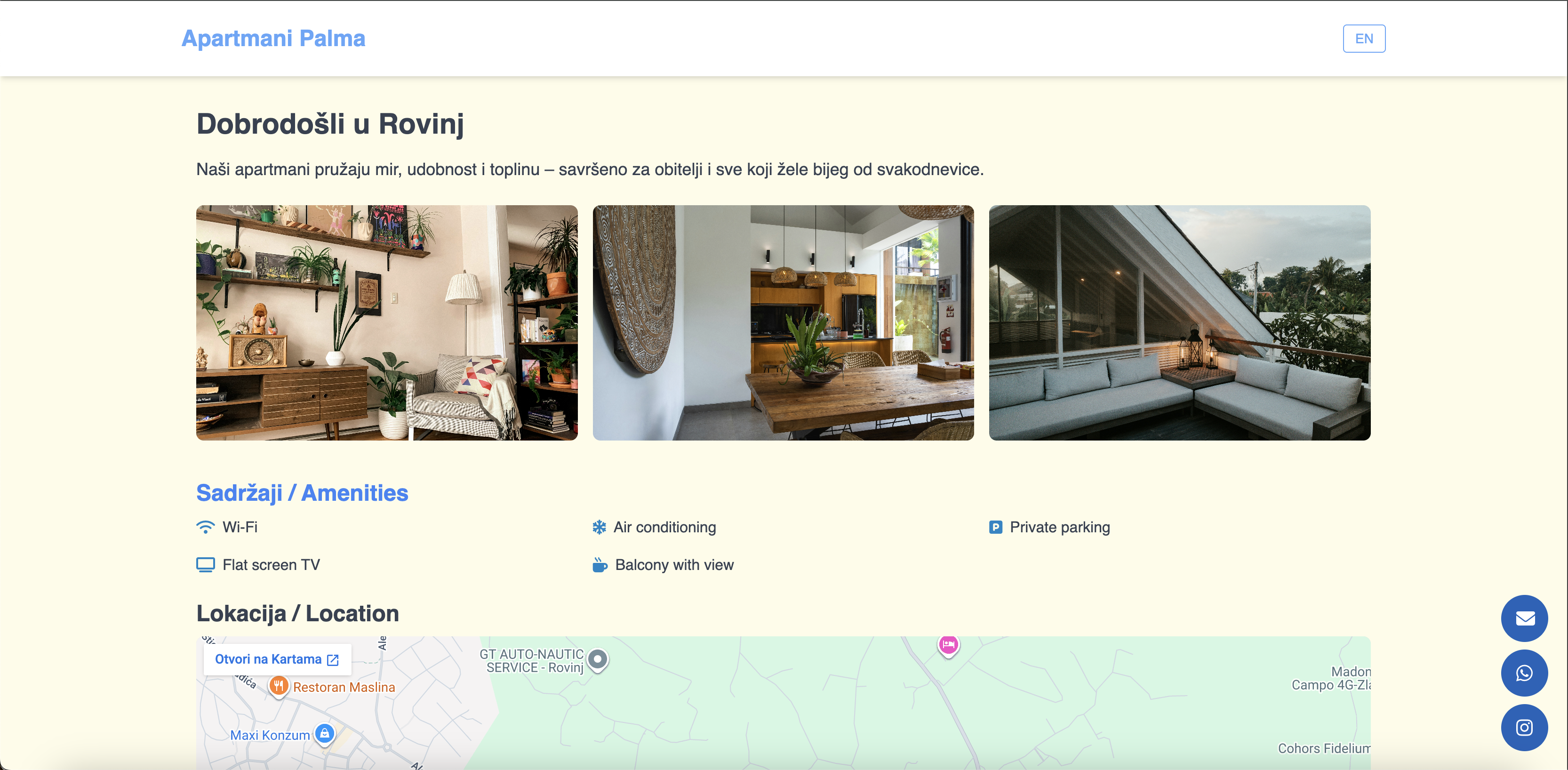This screenshot has height=770, width=1568.
Task: Open the balcony terrace sofa photo
Action: point(1179,322)
